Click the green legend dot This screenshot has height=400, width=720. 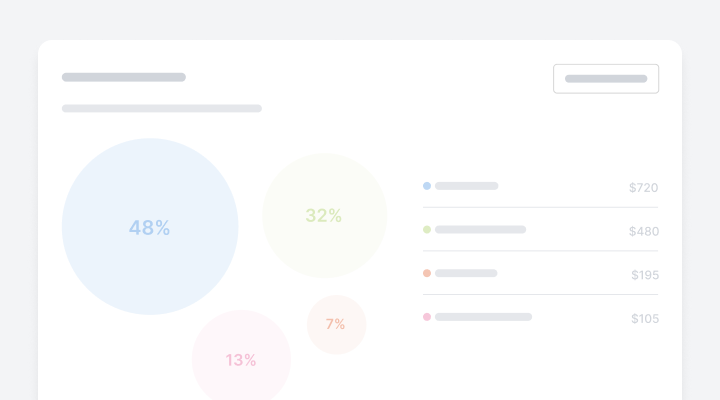(x=427, y=230)
